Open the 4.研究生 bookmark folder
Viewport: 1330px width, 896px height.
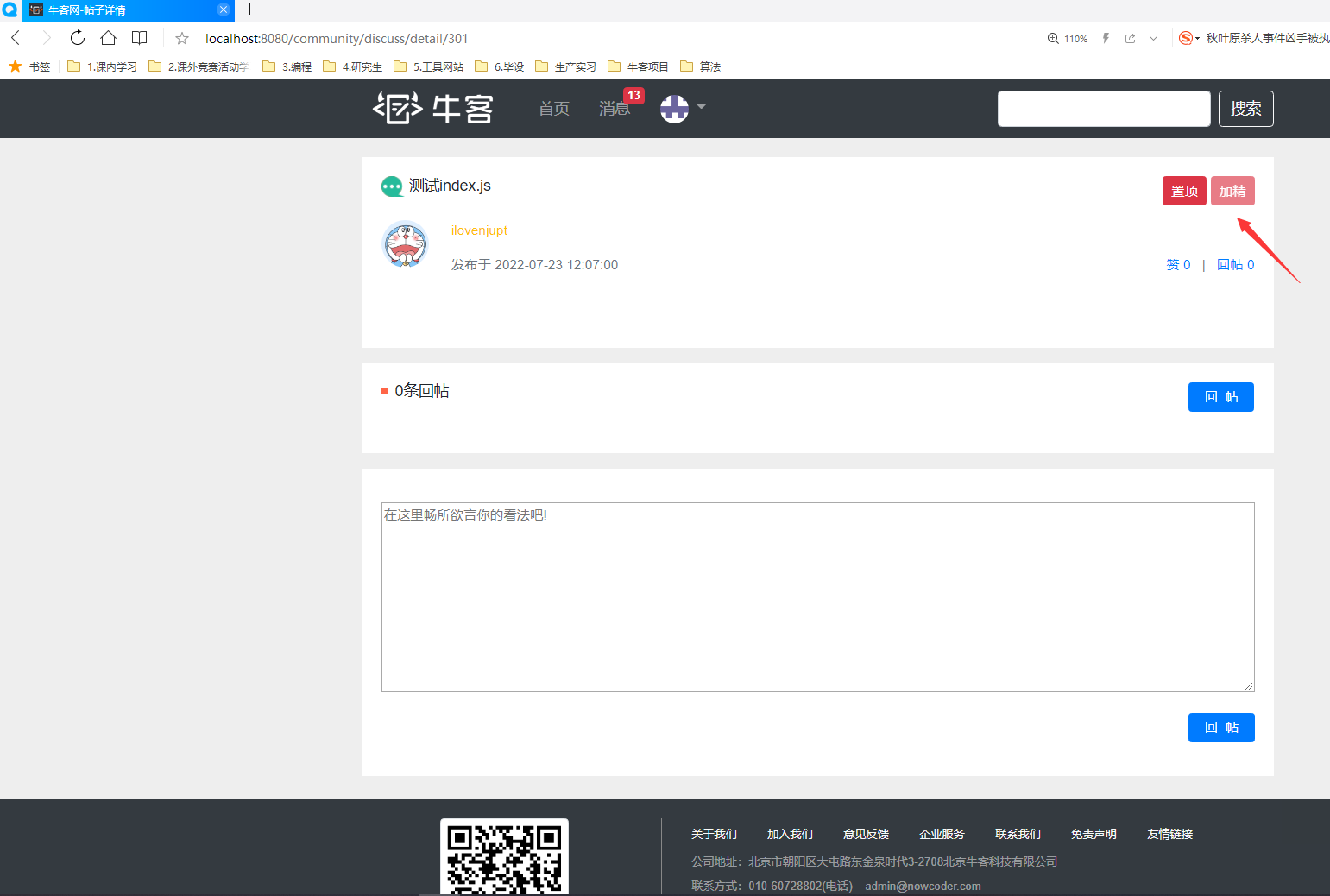(x=352, y=66)
